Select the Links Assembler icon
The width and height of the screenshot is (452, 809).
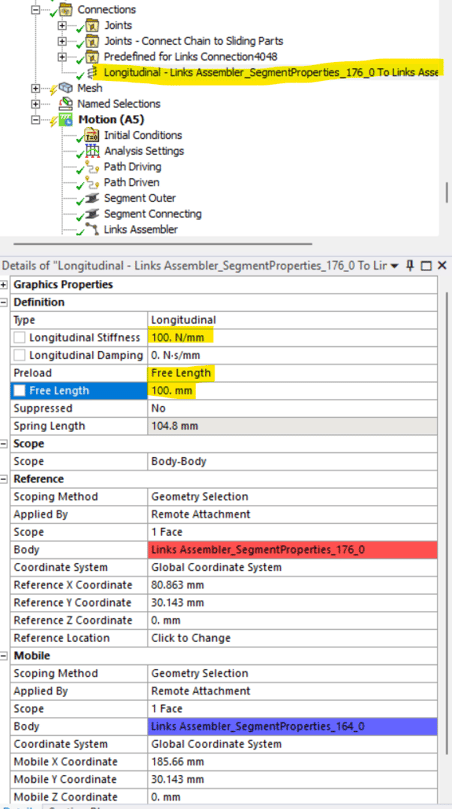pos(92,230)
